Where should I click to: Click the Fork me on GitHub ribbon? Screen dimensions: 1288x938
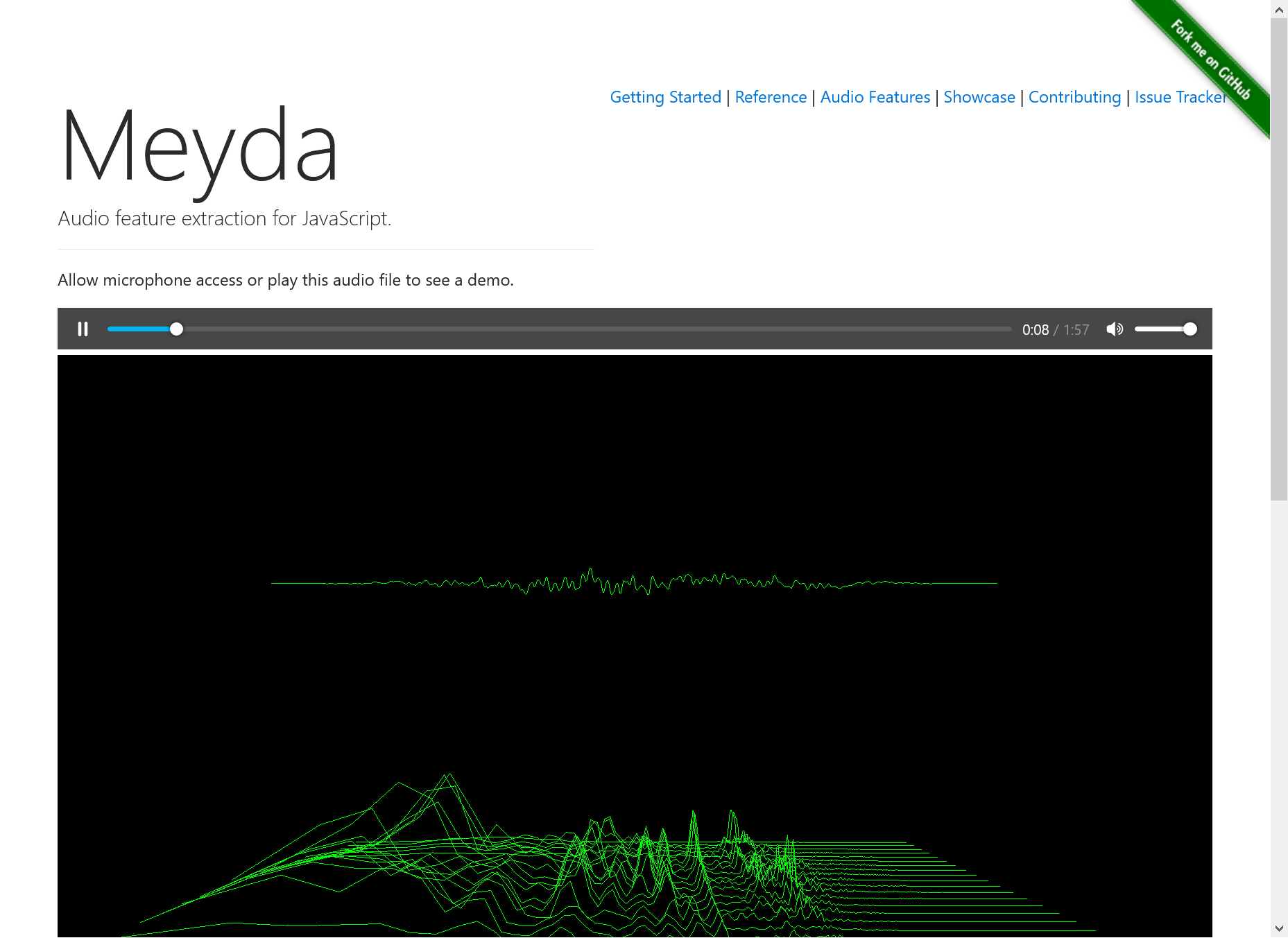pos(1210,60)
